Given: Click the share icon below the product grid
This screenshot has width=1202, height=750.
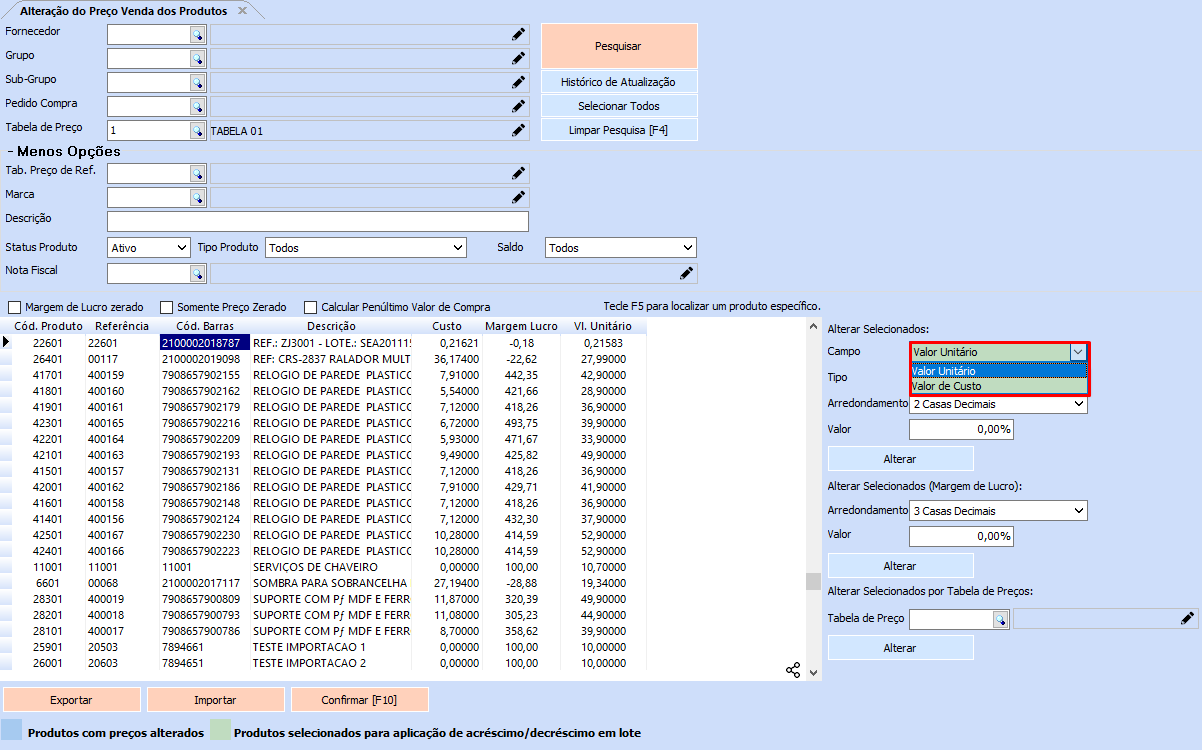Looking at the screenshot, I should coord(793,670).
